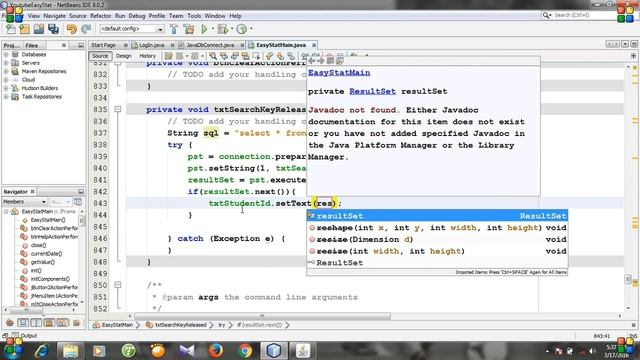Click the Javadoc popup back arrow
640x360 pixels.
(312, 61)
